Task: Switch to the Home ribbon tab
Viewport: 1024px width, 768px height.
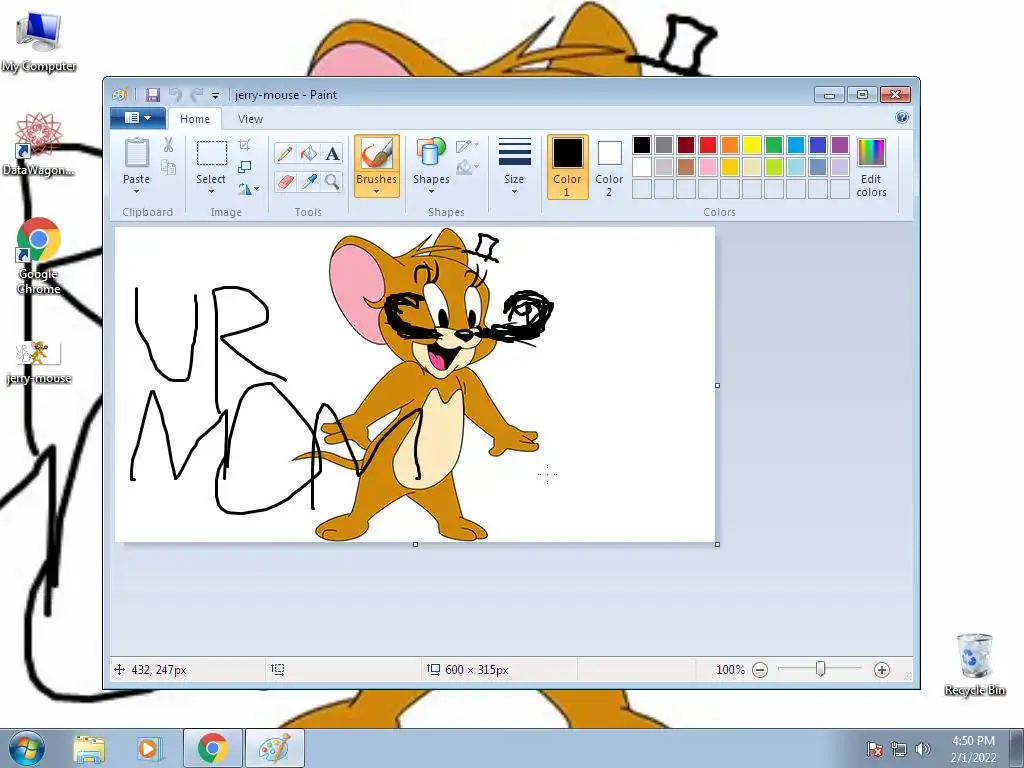Action: click(x=195, y=119)
